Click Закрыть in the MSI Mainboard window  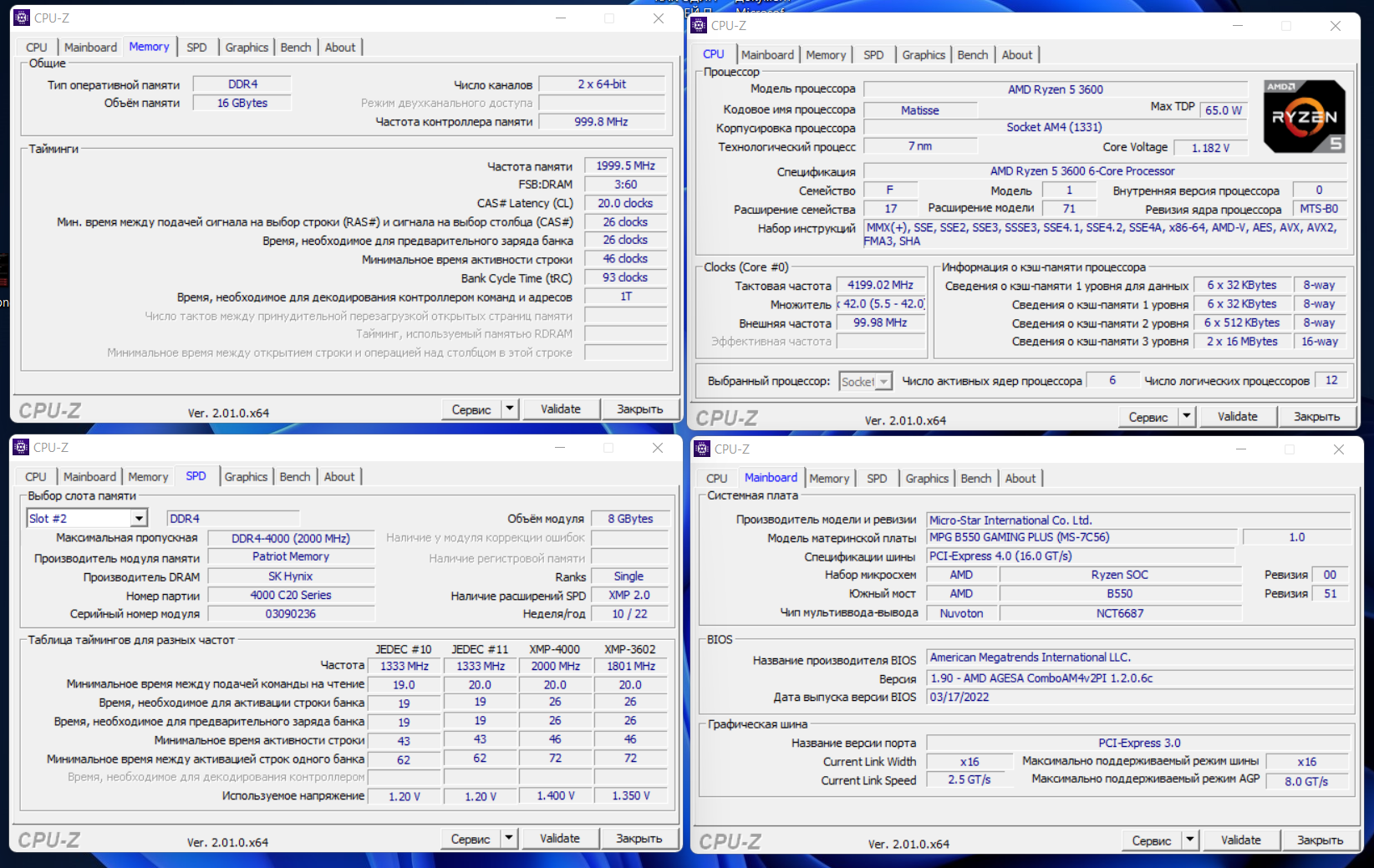[1321, 840]
